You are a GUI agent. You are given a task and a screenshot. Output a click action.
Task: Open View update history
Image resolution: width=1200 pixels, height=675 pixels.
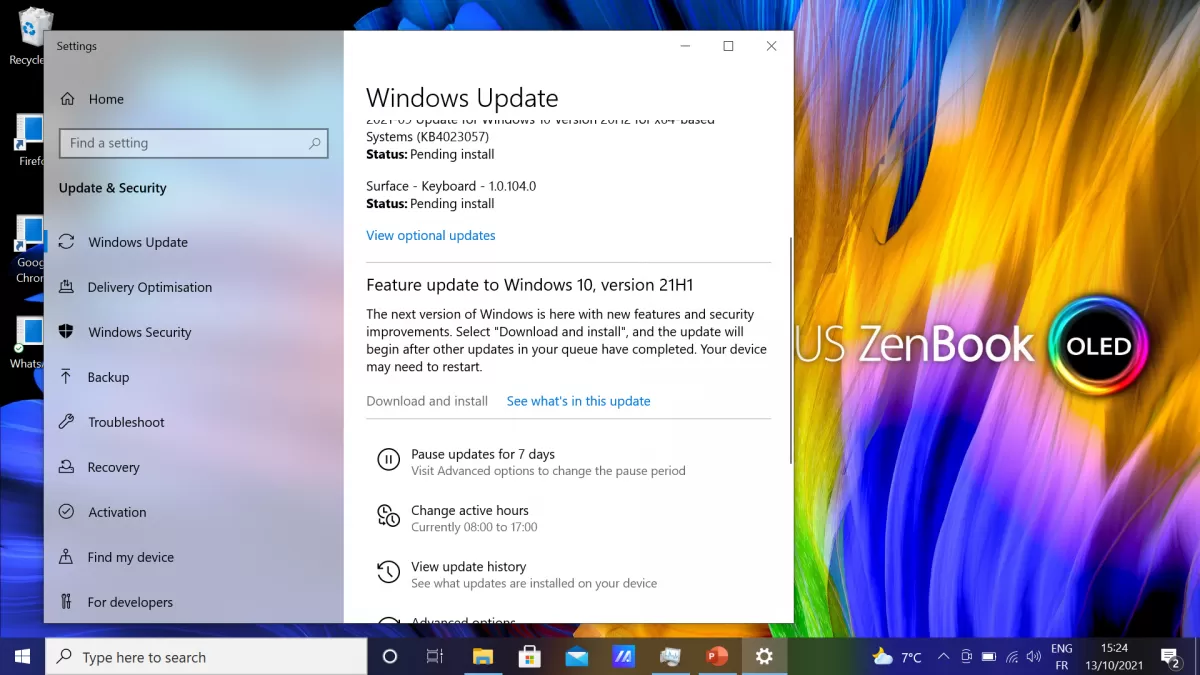(x=468, y=566)
